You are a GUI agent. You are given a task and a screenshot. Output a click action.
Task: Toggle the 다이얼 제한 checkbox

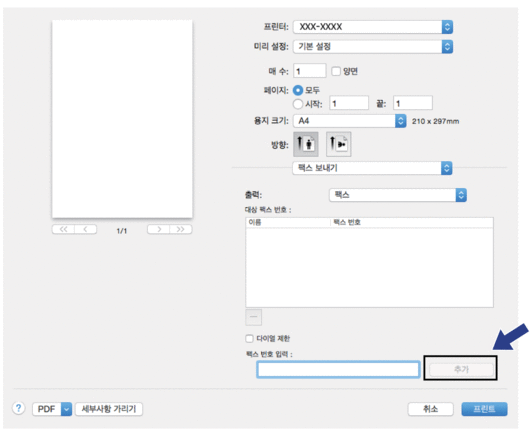point(249,338)
